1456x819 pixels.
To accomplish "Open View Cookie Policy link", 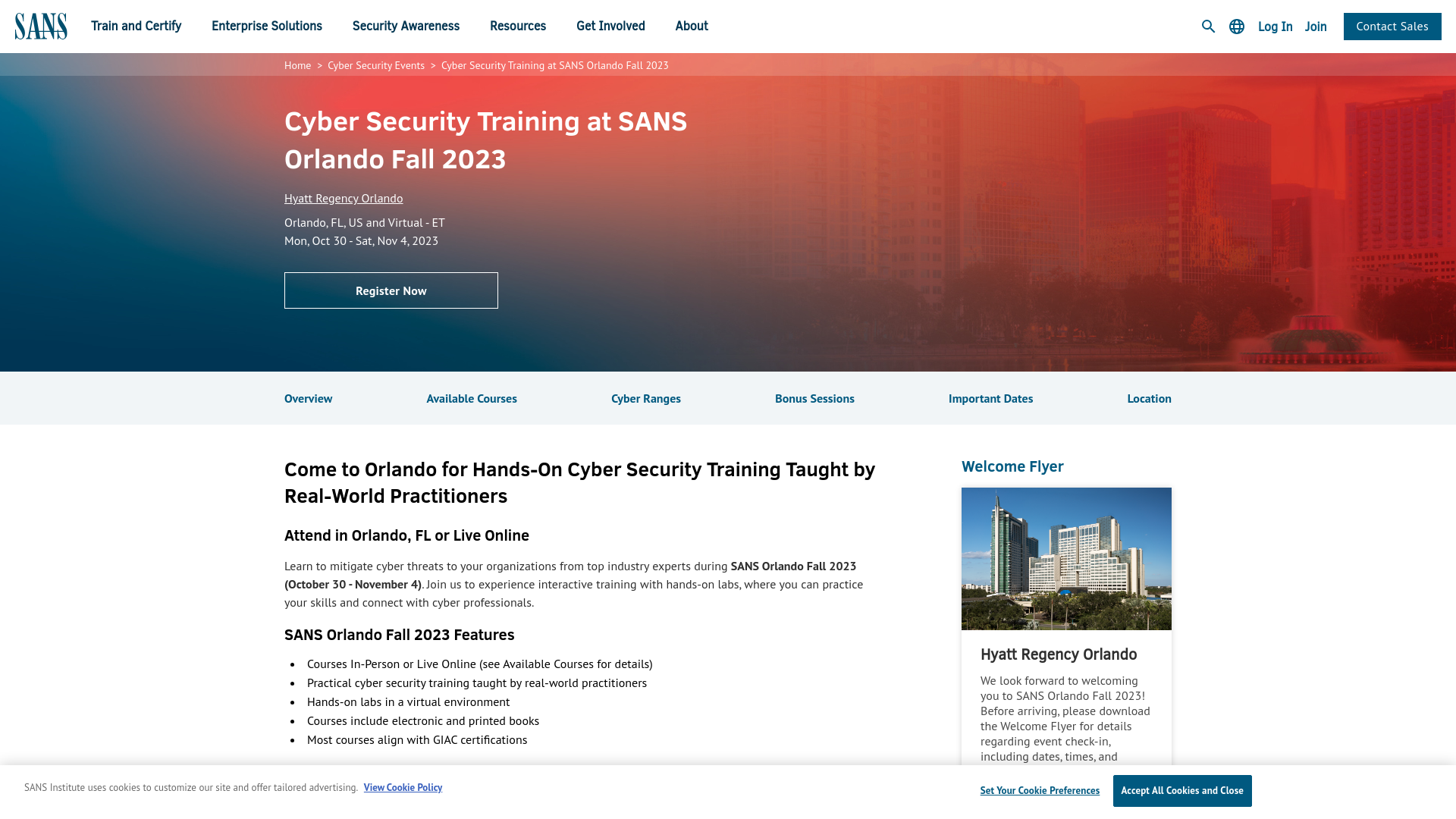I will pyautogui.click(x=403, y=787).
